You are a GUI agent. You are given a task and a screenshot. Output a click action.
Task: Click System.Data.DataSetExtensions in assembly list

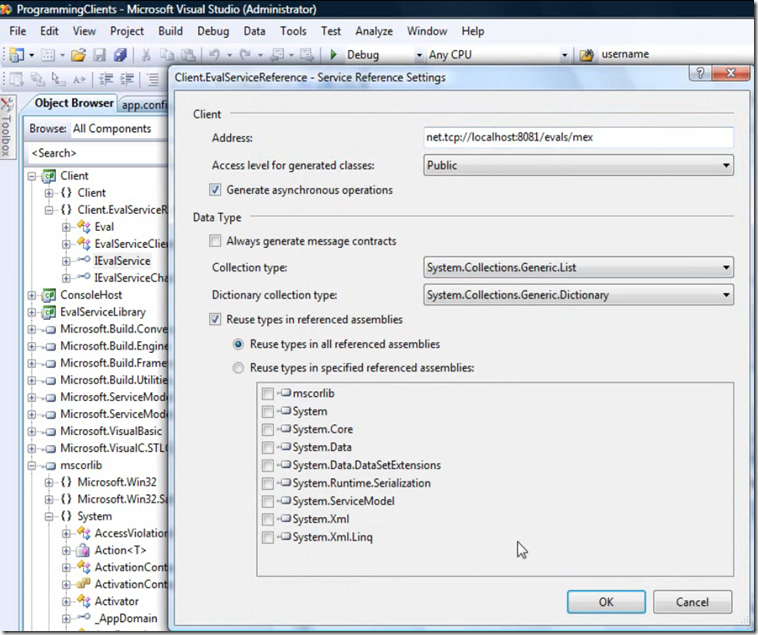[366, 465]
